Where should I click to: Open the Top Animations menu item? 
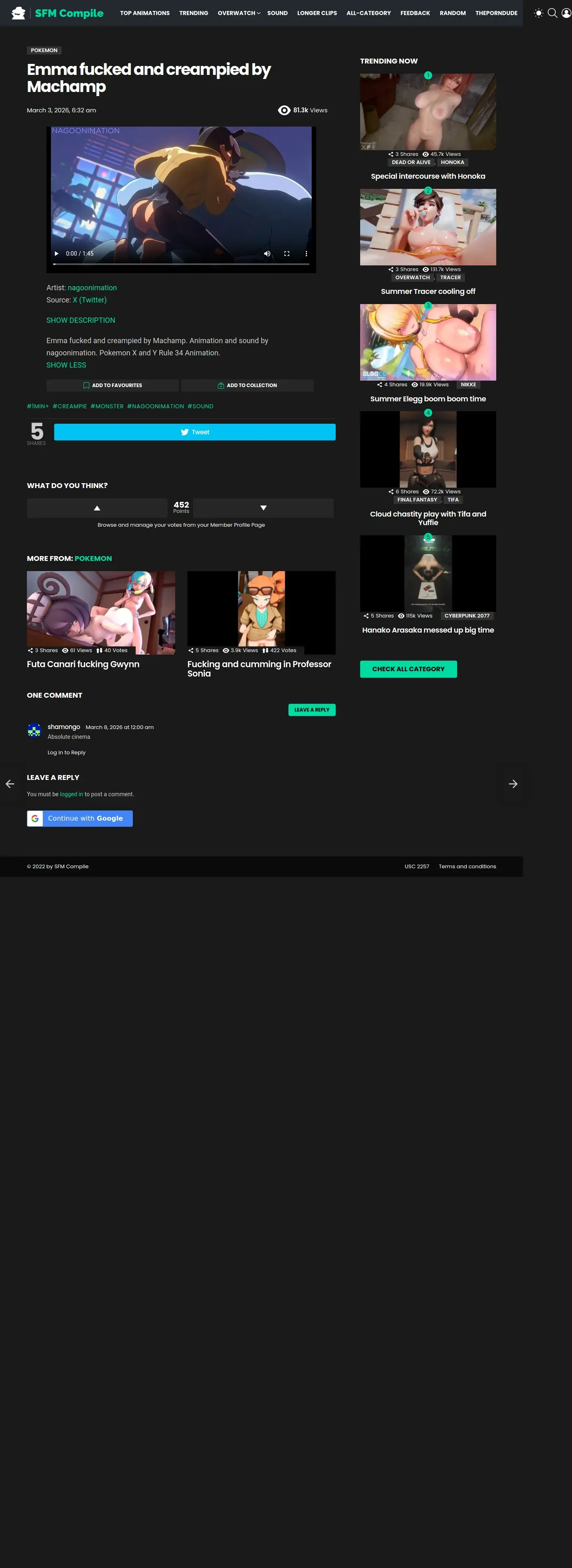click(145, 13)
